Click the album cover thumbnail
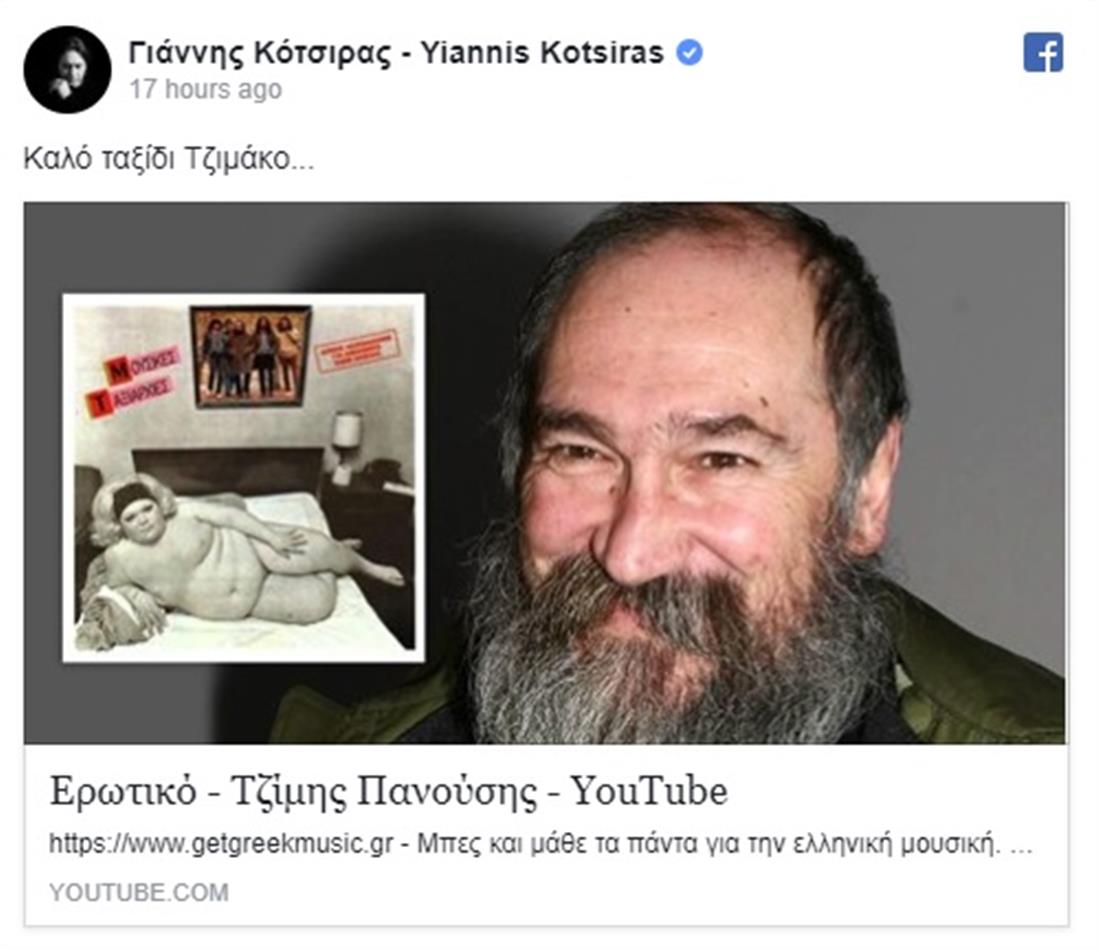 [x=243, y=477]
